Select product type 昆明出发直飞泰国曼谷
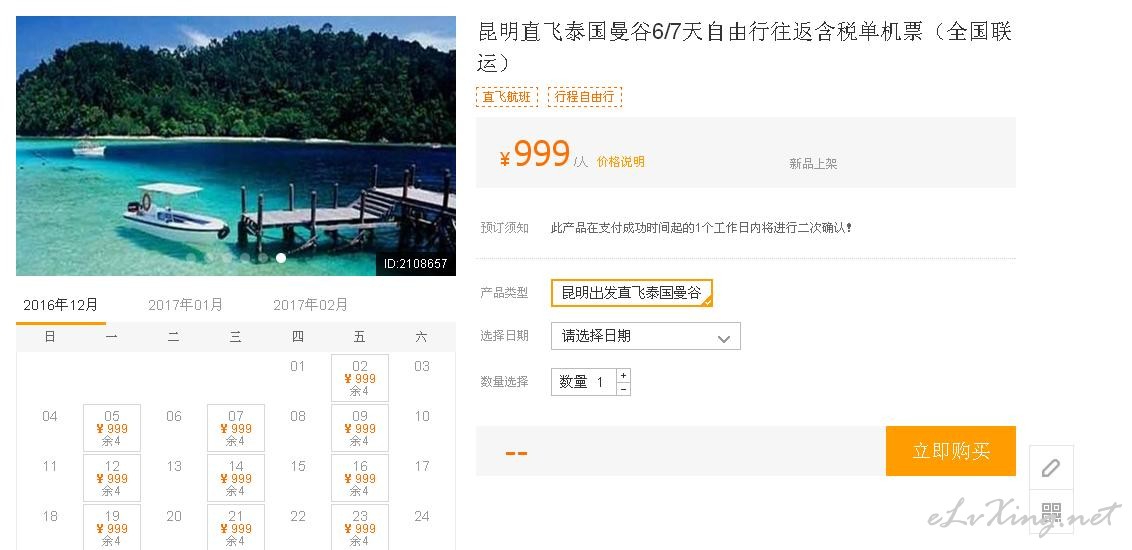The height and width of the screenshot is (550, 1132). [x=632, y=293]
